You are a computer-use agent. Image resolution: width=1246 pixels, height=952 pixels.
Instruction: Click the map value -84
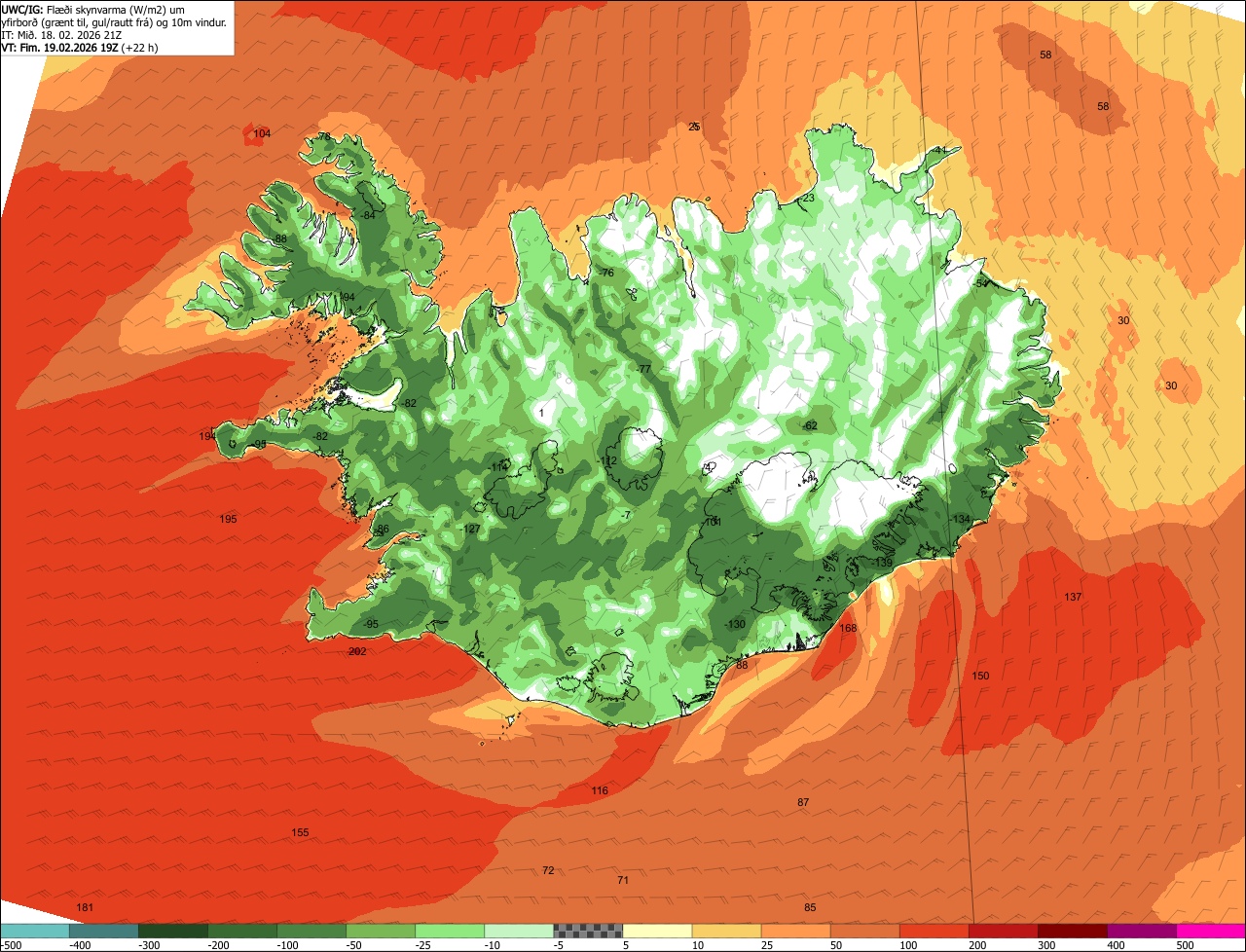367,215
